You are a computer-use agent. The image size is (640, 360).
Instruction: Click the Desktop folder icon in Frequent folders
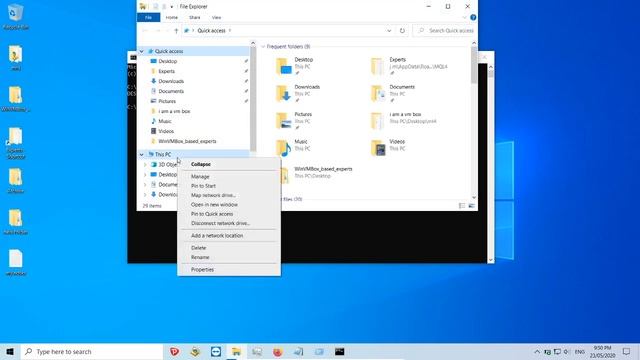pyautogui.click(x=284, y=66)
